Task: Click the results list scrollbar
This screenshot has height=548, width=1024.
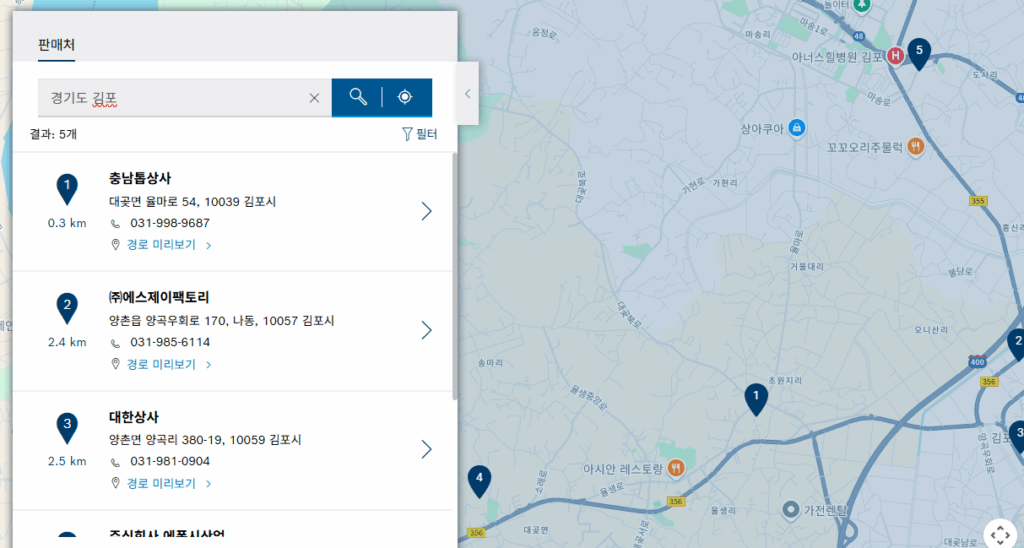Action: [455, 276]
